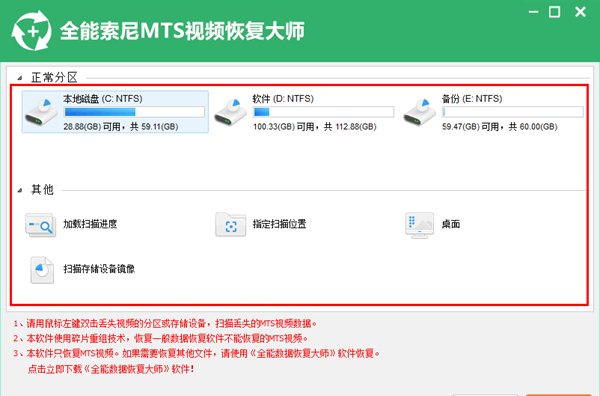
Task: Click the 全能索尼MTS视频恢复大师 title
Action: [x=182, y=31]
